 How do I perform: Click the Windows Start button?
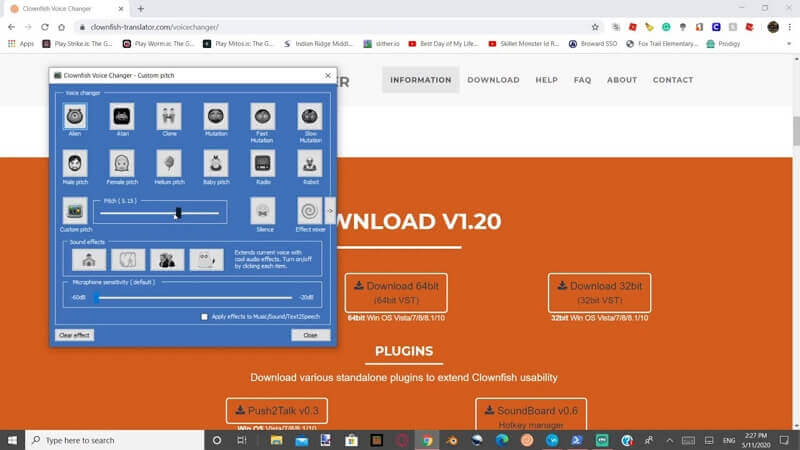point(12,440)
